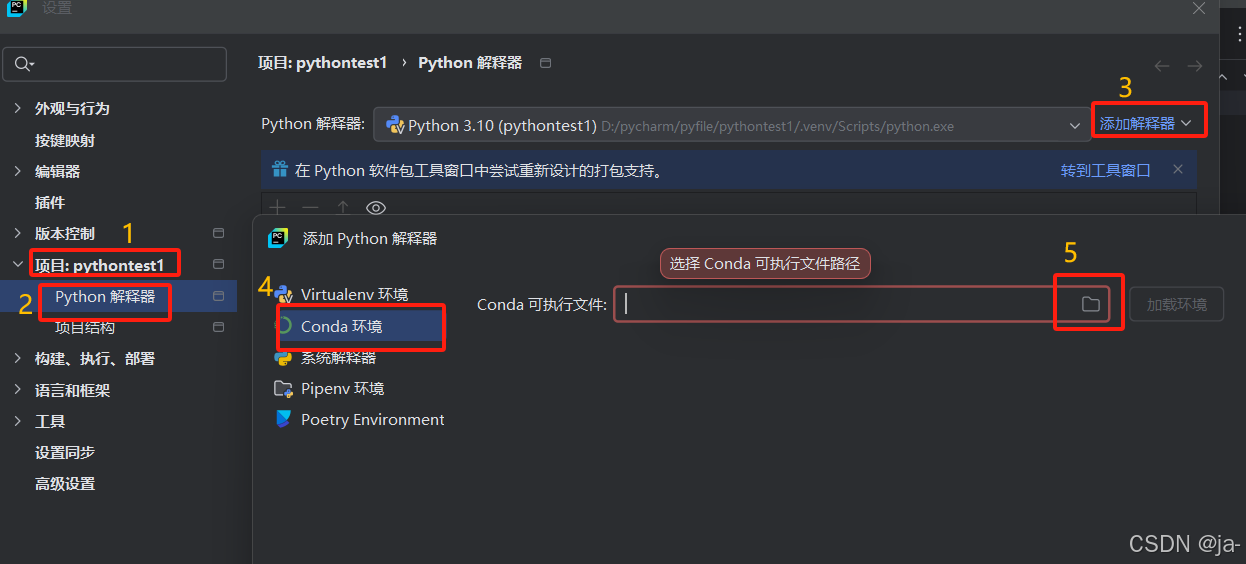The image size is (1246, 564).
Task: Toggle the show early releases eye icon
Action: coord(376,207)
